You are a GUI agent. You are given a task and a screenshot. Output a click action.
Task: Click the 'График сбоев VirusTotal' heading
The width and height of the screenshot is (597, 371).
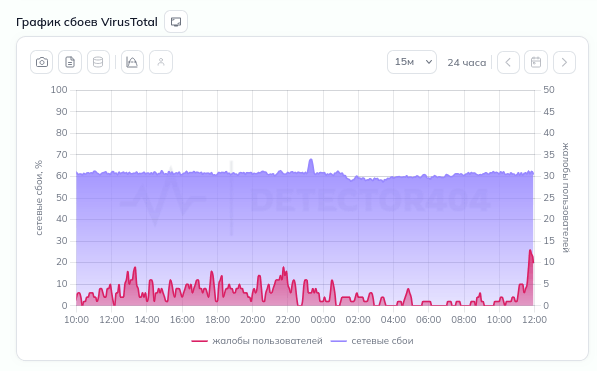pyautogui.click(x=87, y=22)
